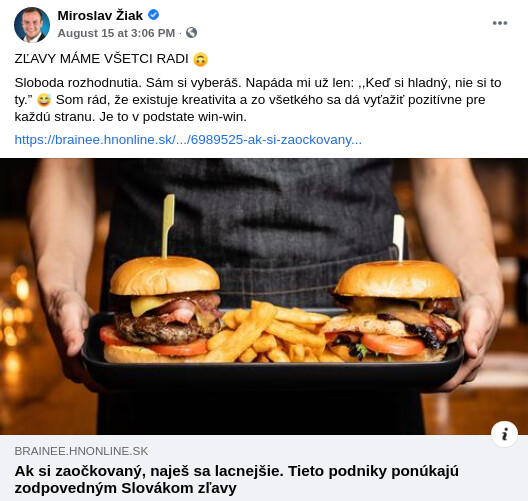
Task: Click the 'Sloboda rozhodnutia' post paragraph
Action: [x=258, y=100]
